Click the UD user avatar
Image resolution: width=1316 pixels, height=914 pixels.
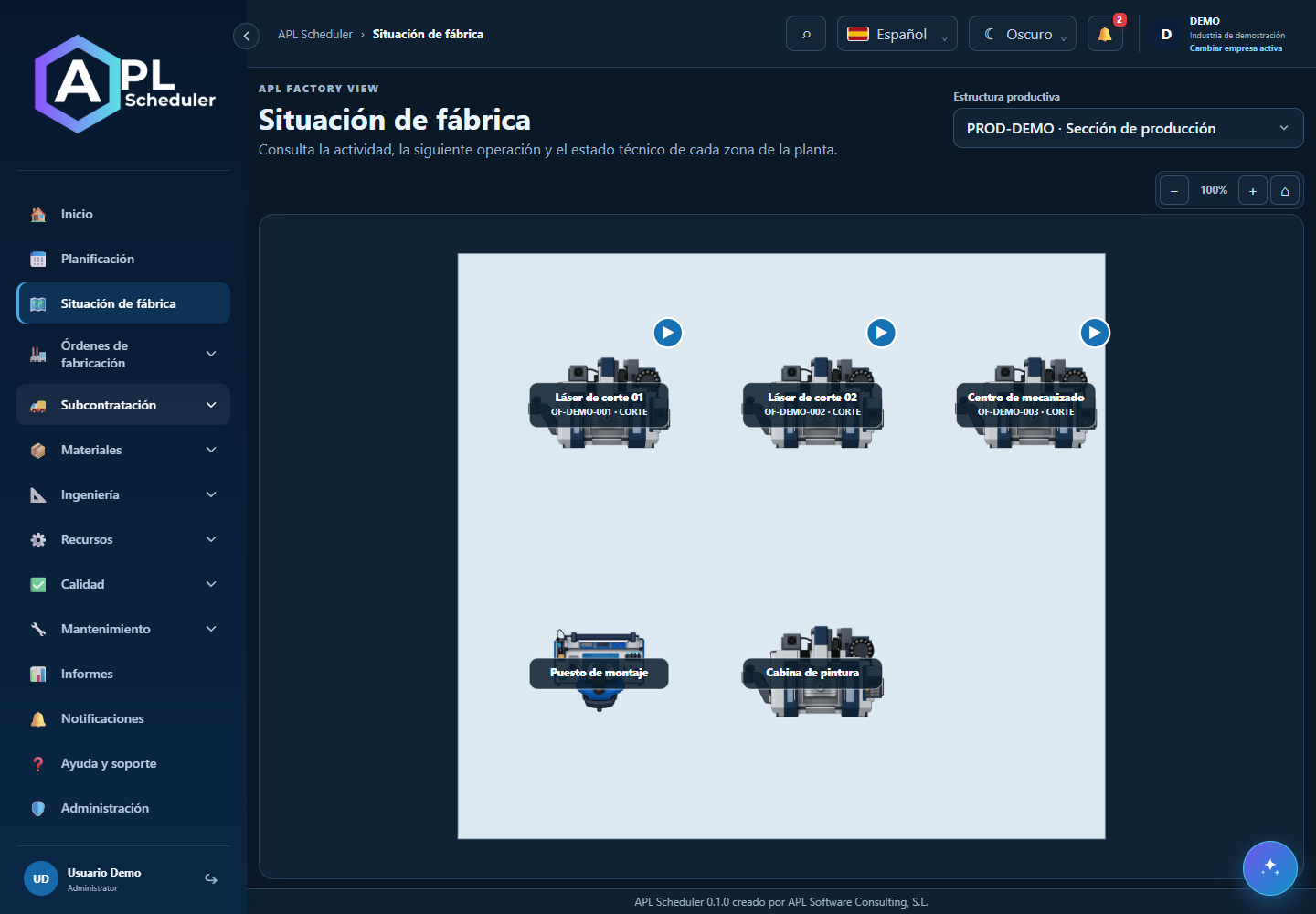[41, 878]
